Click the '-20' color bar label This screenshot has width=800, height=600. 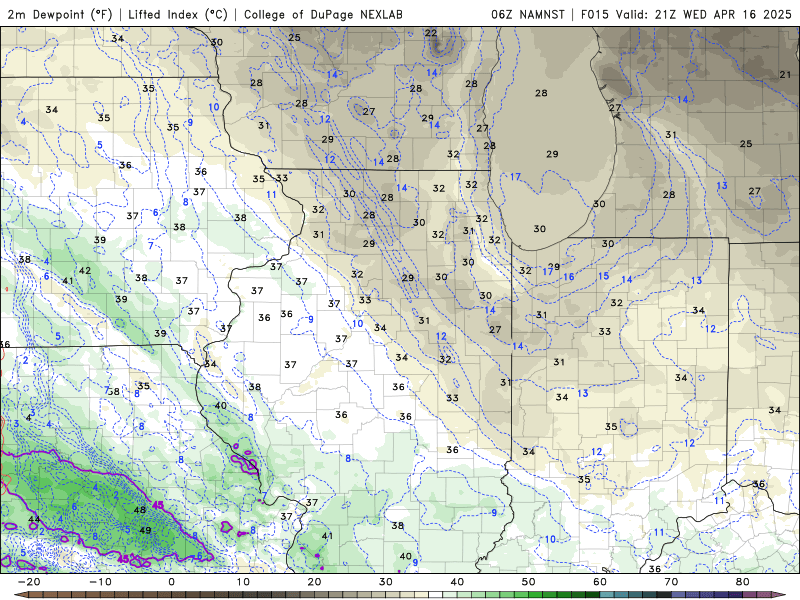(29, 582)
